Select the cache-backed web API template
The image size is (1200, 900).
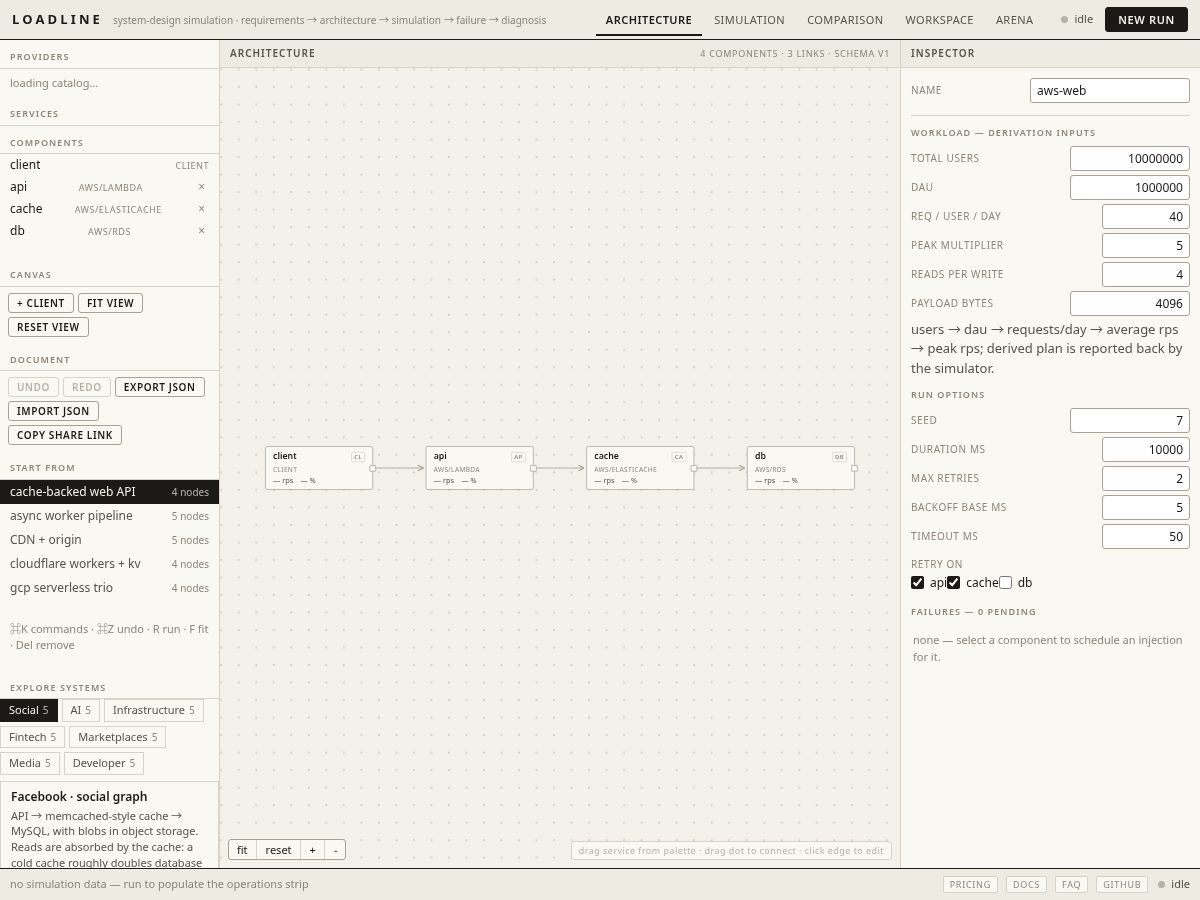coord(109,492)
